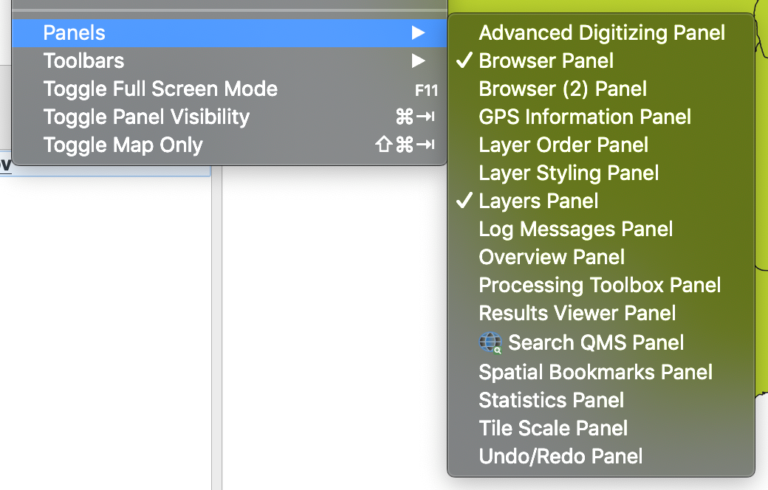Select Toggle Full Screen Mode
This screenshot has width=768, height=490.
(229, 89)
